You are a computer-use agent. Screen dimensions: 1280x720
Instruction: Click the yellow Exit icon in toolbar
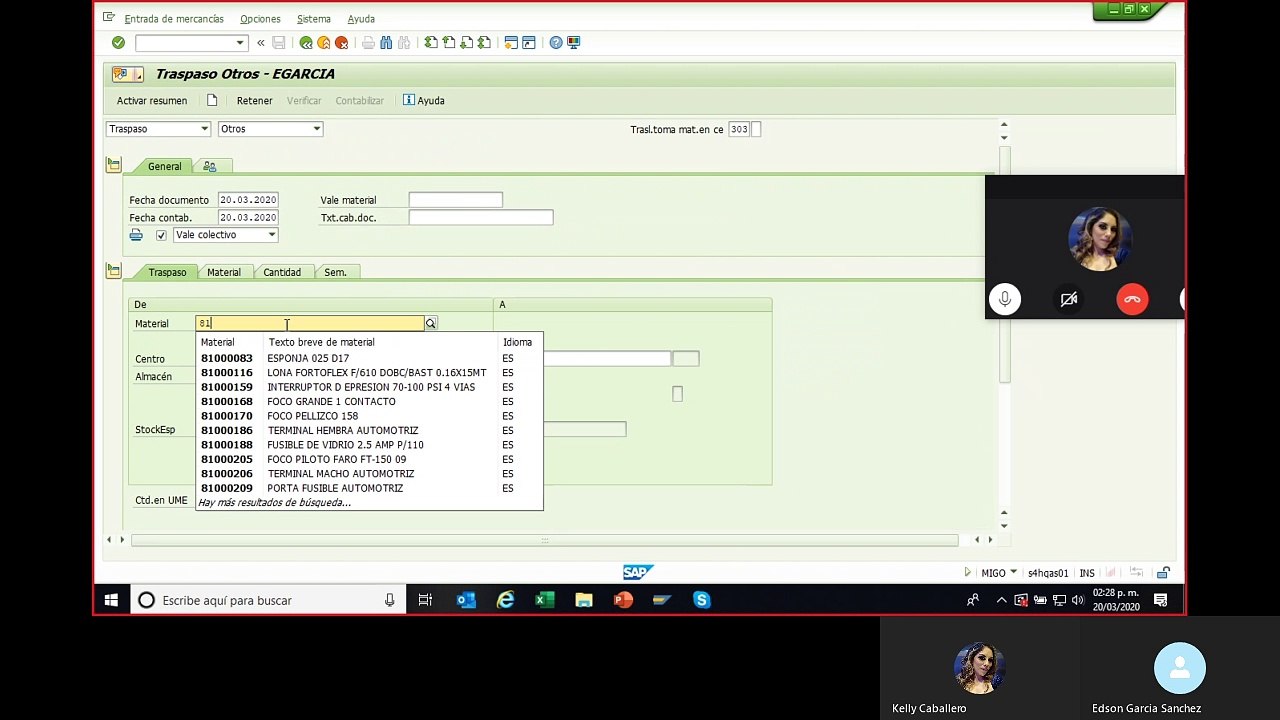[323, 43]
